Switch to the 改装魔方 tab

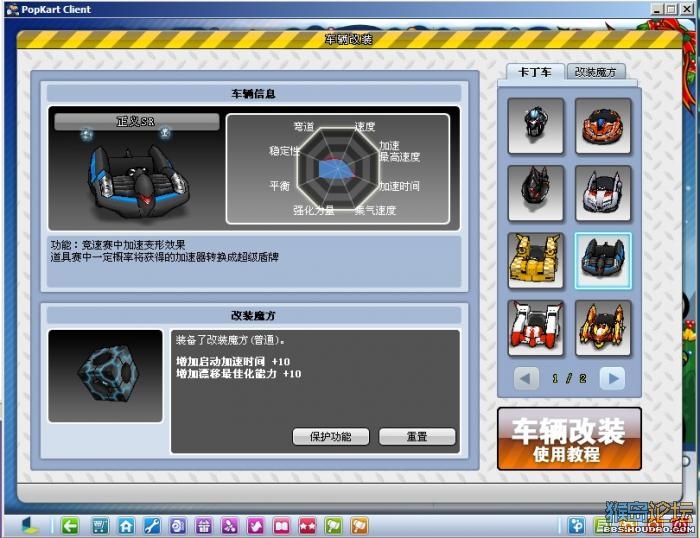596,72
